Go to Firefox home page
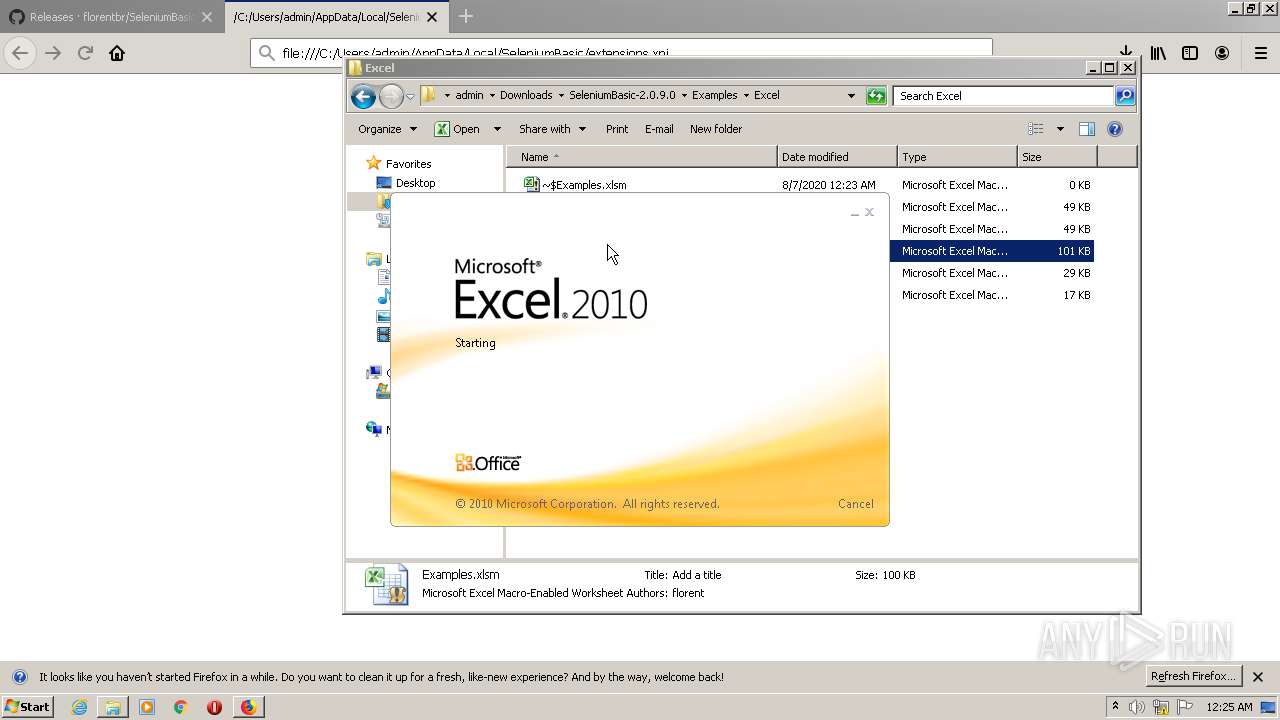 [x=117, y=54]
